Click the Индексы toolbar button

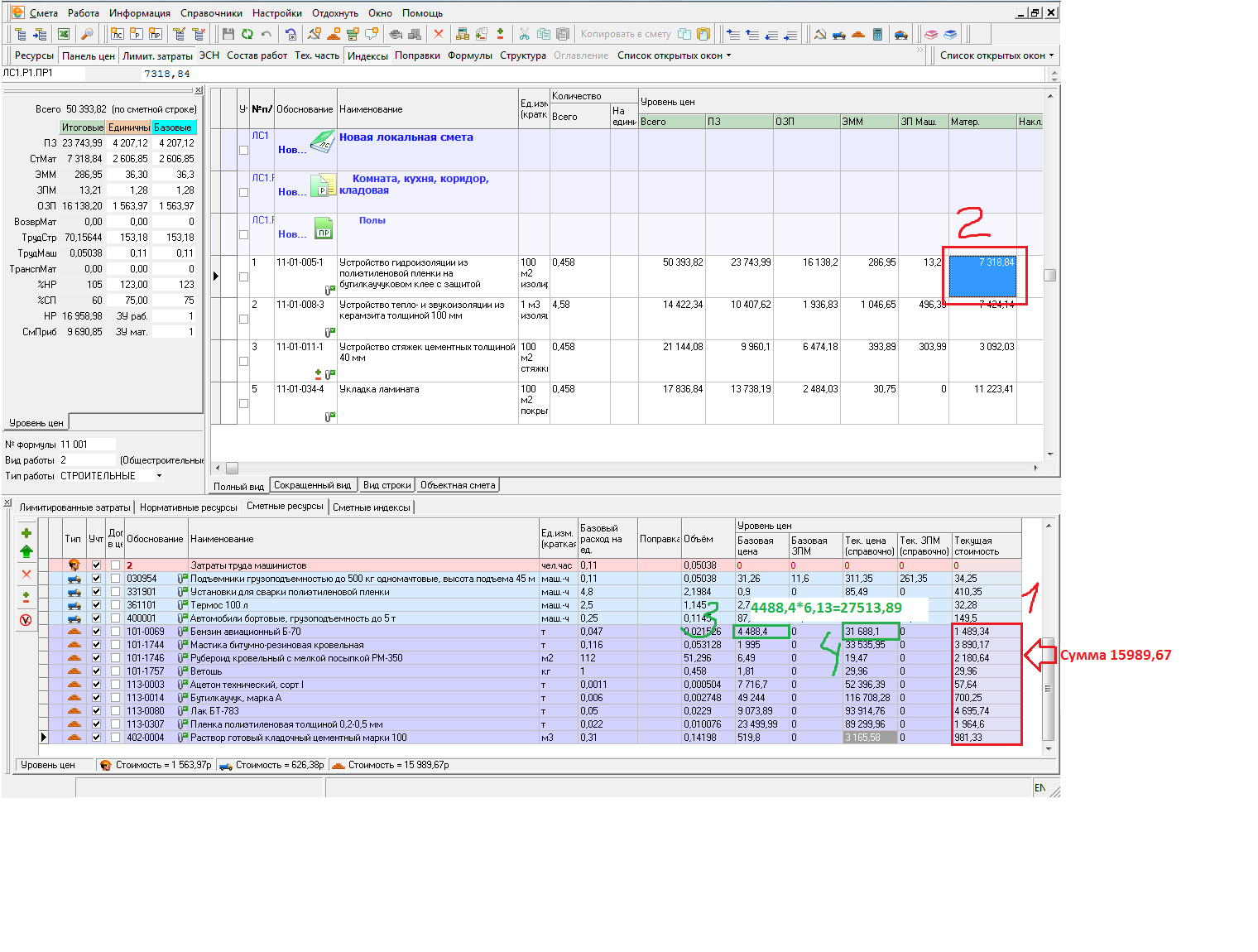click(x=367, y=55)
